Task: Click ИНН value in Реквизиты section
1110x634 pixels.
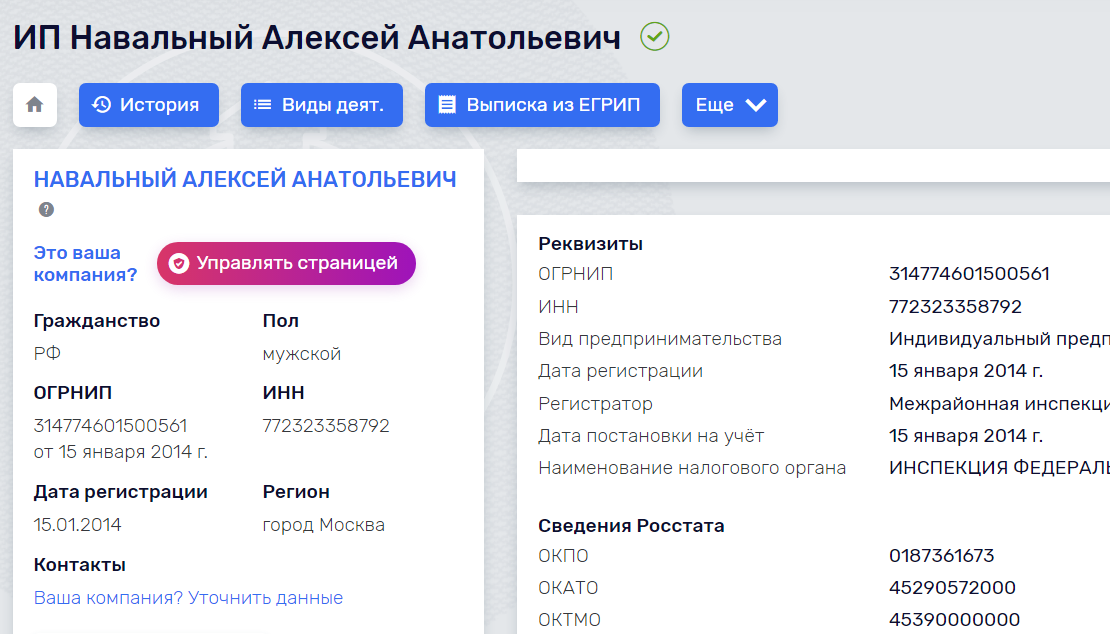Action: [x=955, y=306]
